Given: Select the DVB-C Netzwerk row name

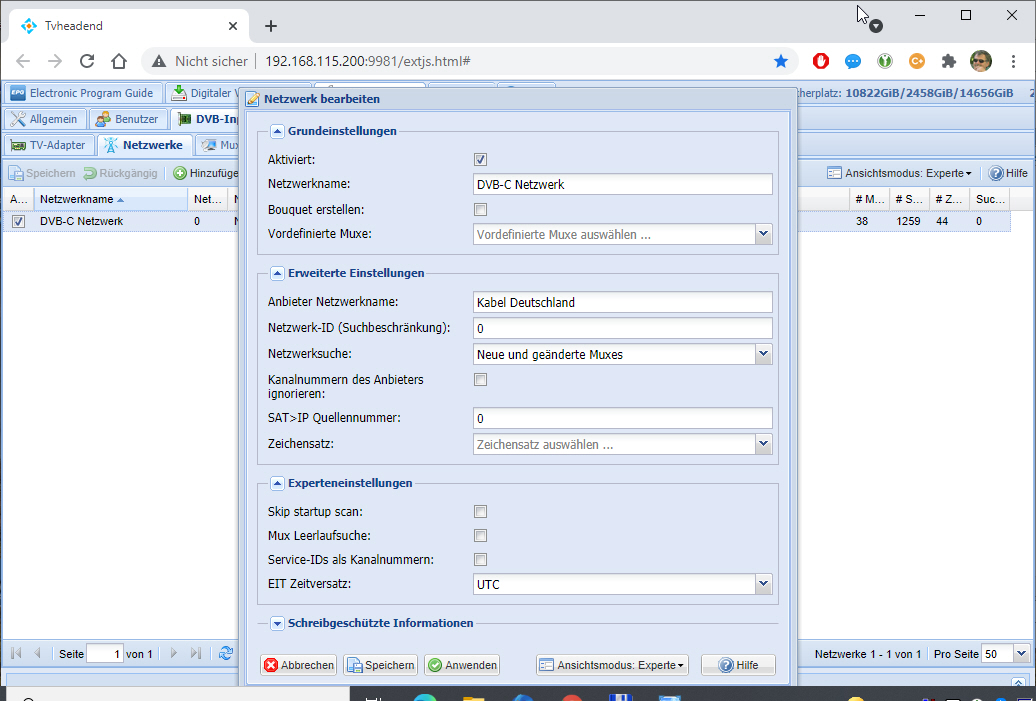Looking at the screenshot, I should click(81, 221).
